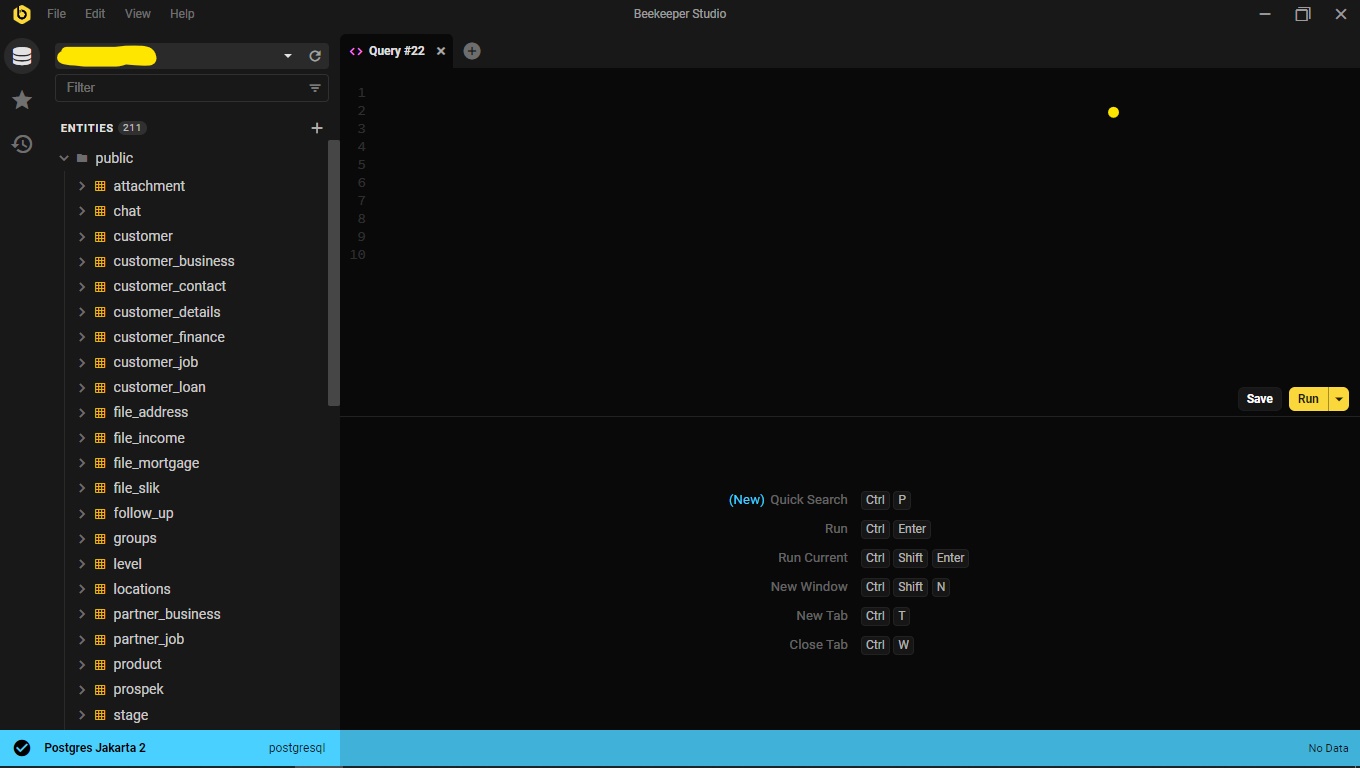Image resolution: width=1360 pixels, height=768 pixels.
Task: Open saved queries via the star icon
Action: click(22, 100)
